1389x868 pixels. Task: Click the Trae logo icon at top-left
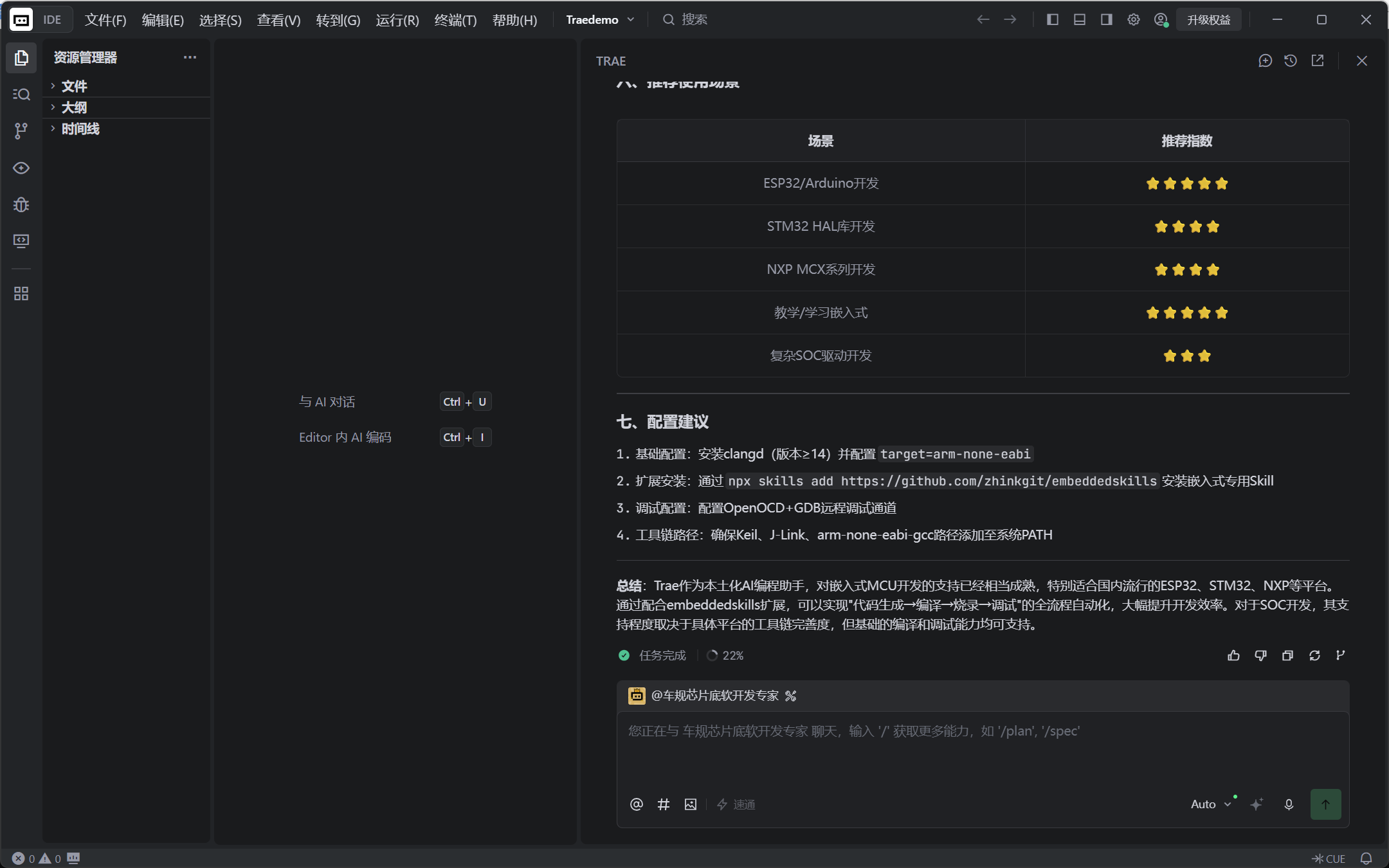pos(21,20)
